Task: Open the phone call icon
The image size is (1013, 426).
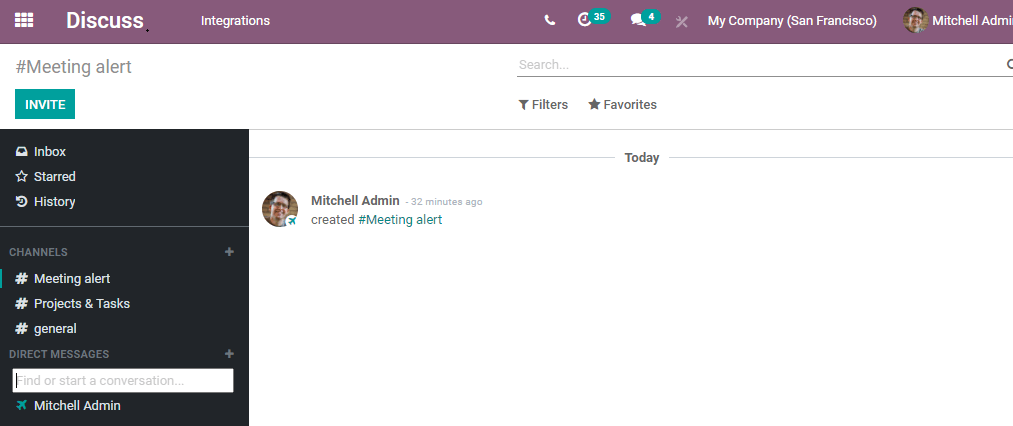Action: [550, 20]
